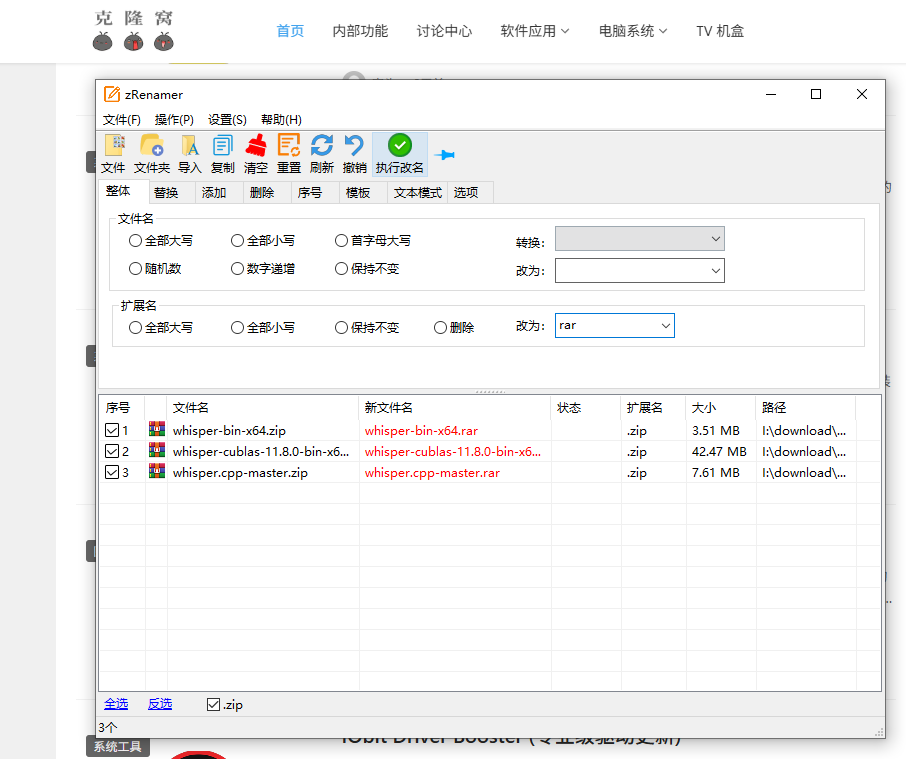Image resolution: width=906 pixels, height=759 pixels.
Task: Click the 导入 import toolbar icon
Action: pos(189,146)
